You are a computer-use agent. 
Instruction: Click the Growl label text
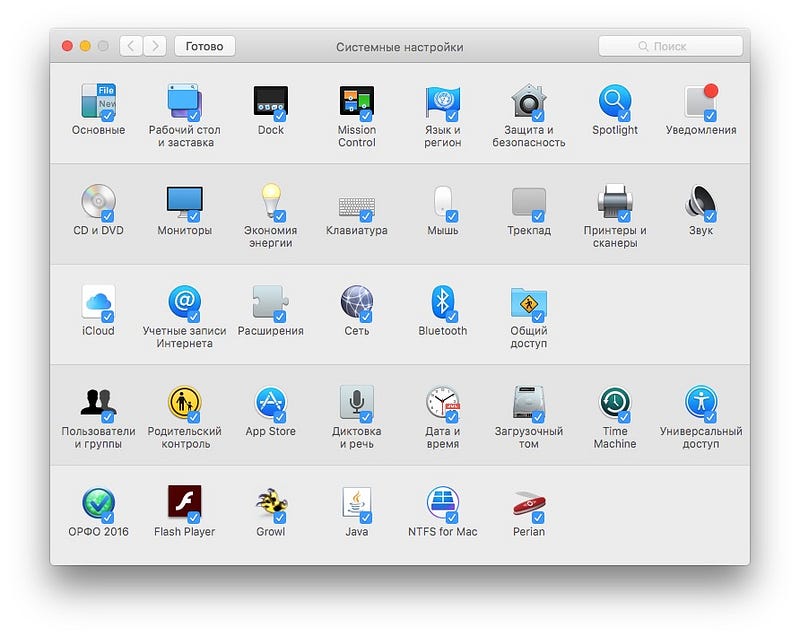tap(270, 531)
